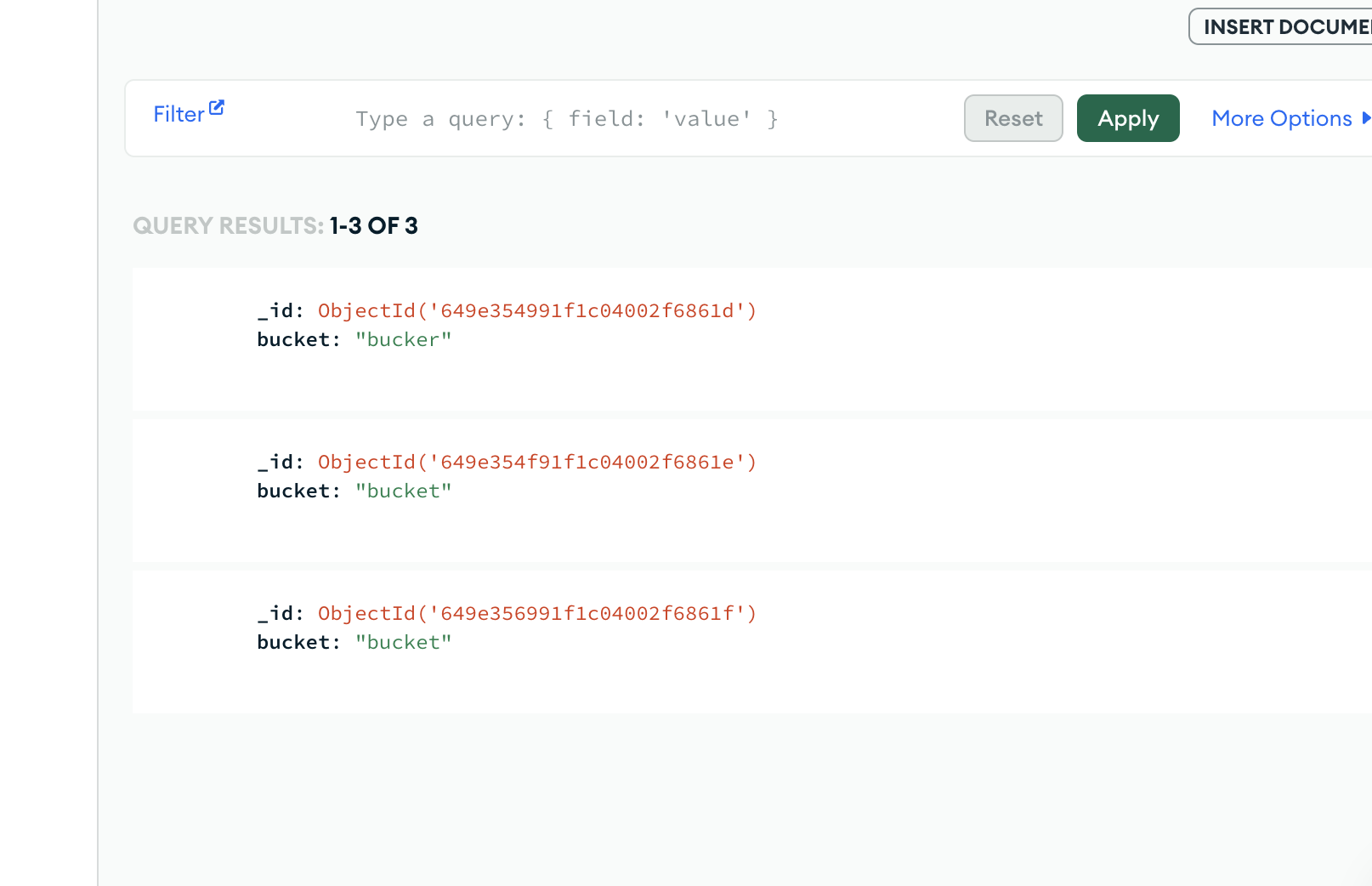This screenshot has height=886, width=1372.
Task: Focus the query filter input field
Action: click(x=567, y=119)
